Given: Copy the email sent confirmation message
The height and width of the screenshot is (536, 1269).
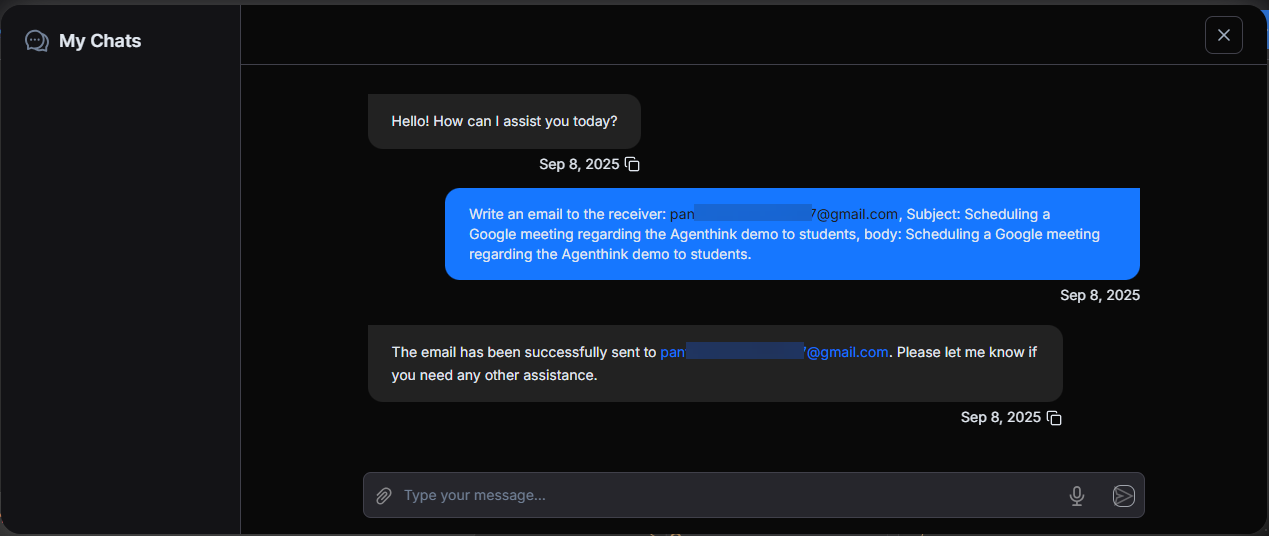Looking at the screenshot, I should [1054, 418].
